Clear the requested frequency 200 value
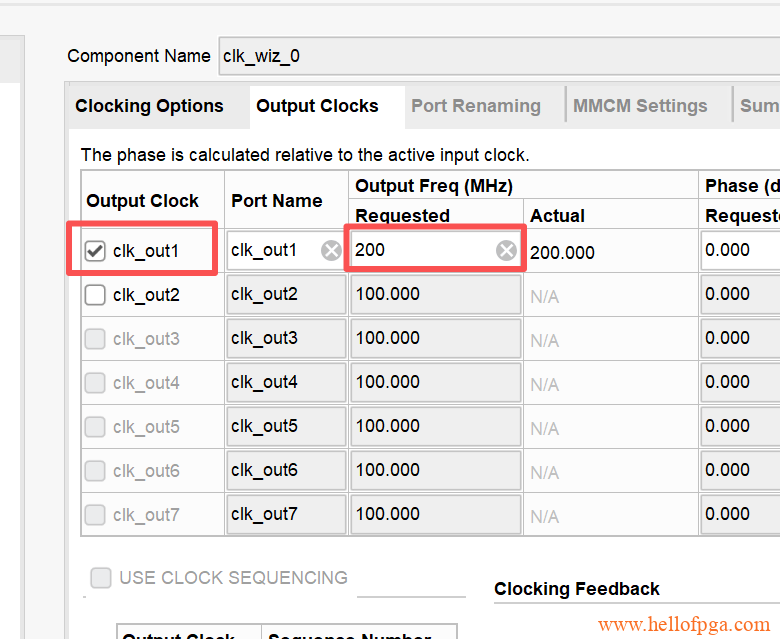 click(x=507, y=251)
